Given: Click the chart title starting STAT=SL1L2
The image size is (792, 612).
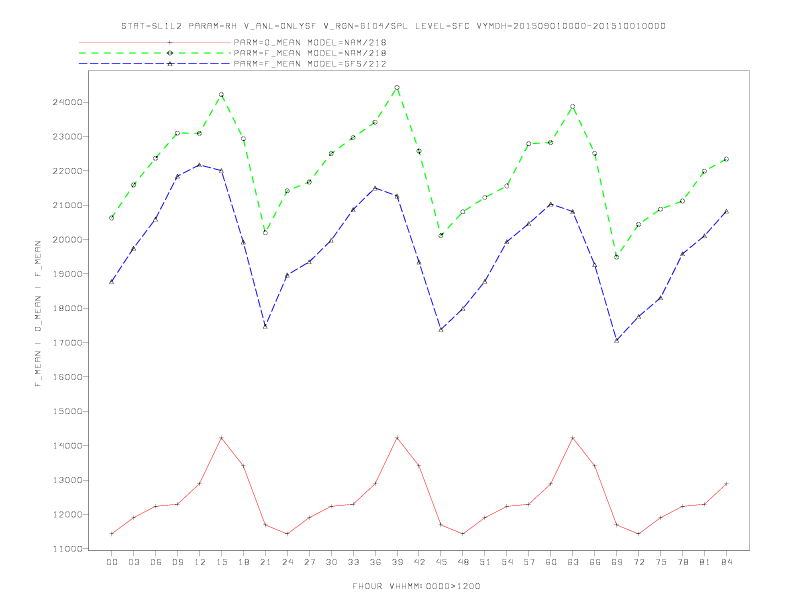Looking at the screenshot, I should 393,26.
